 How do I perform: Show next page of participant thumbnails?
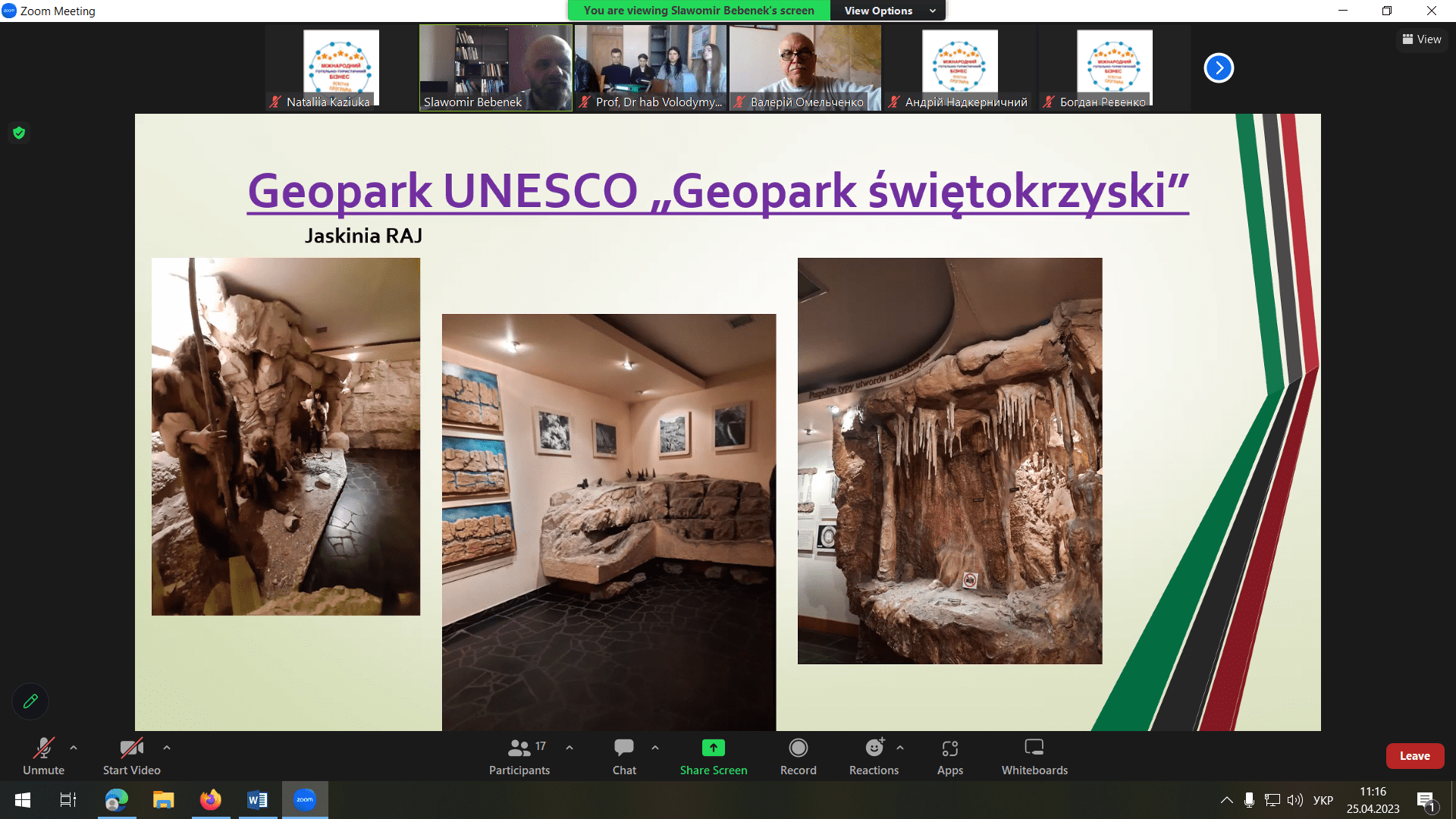coord(1219,68)
